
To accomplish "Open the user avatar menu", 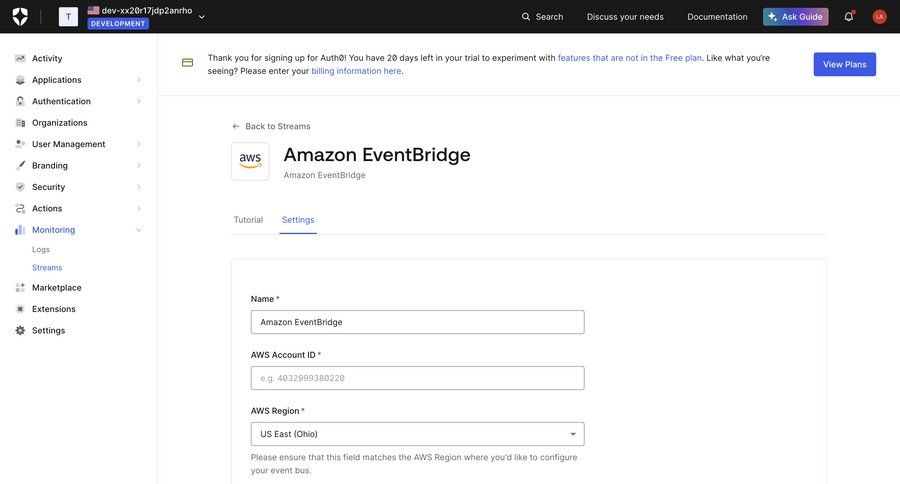I will click(x=880, y=16).
